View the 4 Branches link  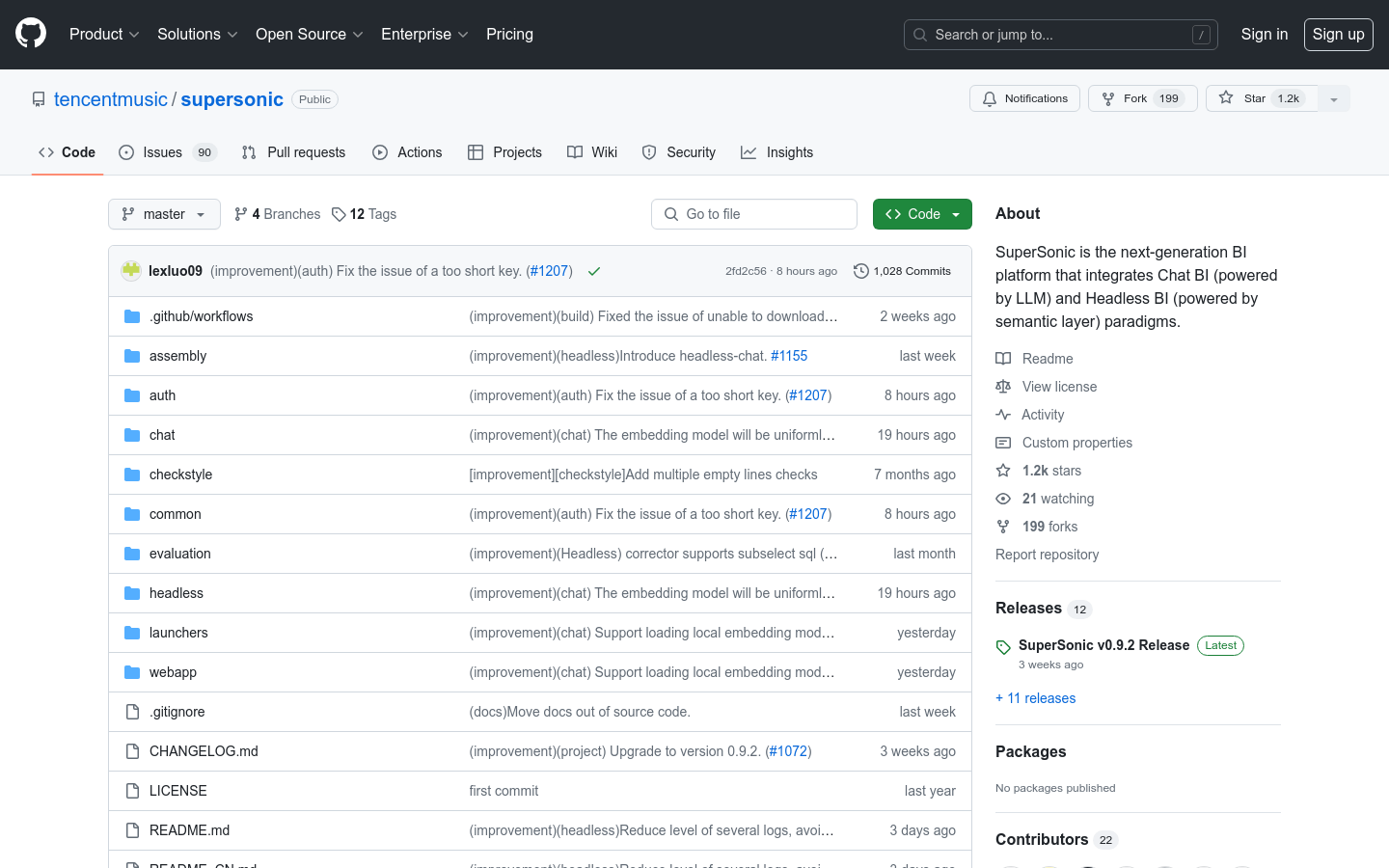click(277, 214)
